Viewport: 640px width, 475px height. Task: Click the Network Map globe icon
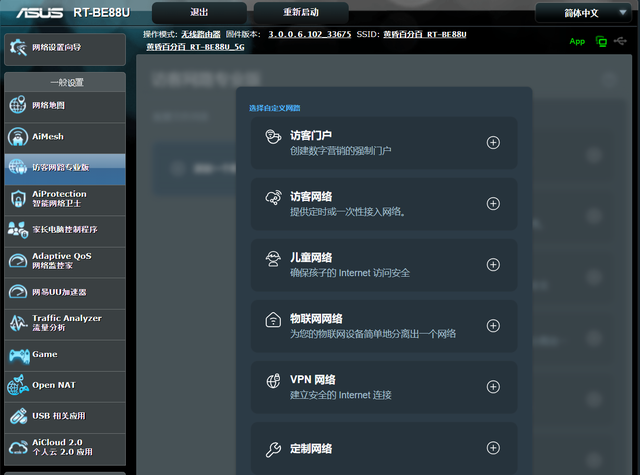point(18,105)
